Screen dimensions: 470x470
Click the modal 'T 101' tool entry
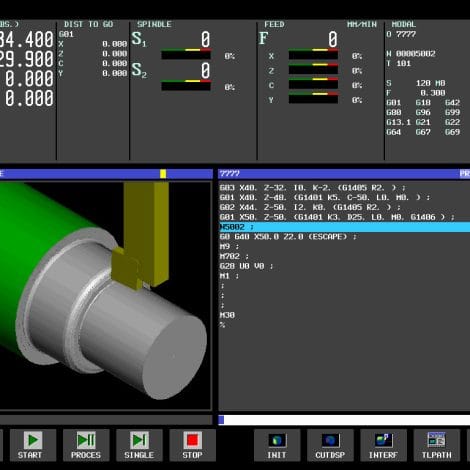[399, 64]
